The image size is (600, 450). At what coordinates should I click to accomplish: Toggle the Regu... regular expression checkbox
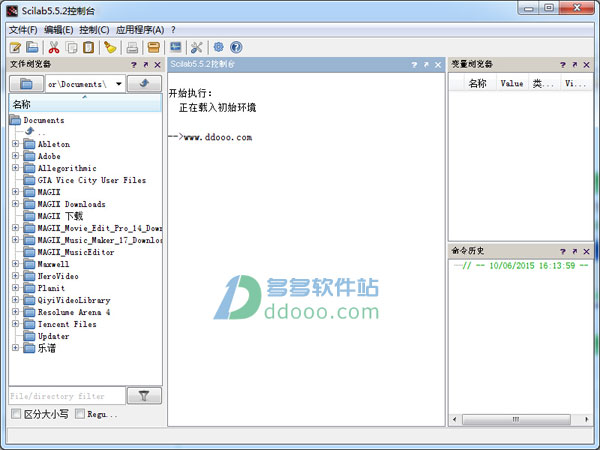click(x=80, y=414)
